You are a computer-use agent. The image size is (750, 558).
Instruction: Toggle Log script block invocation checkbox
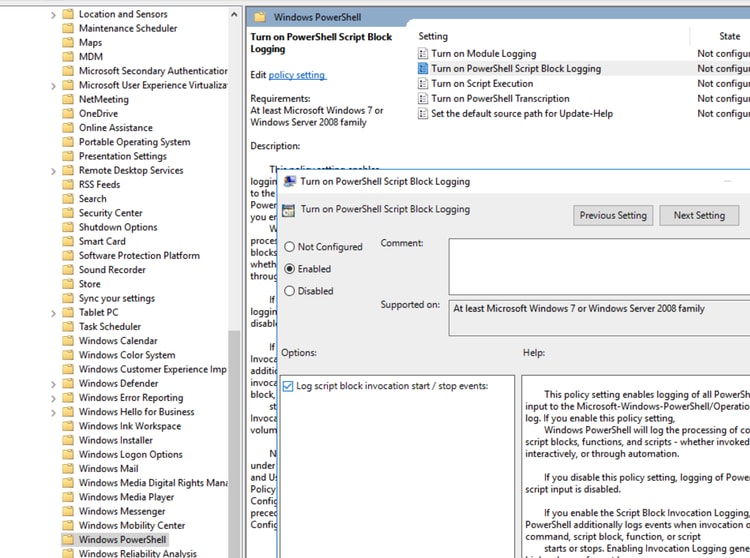[288, 386]
